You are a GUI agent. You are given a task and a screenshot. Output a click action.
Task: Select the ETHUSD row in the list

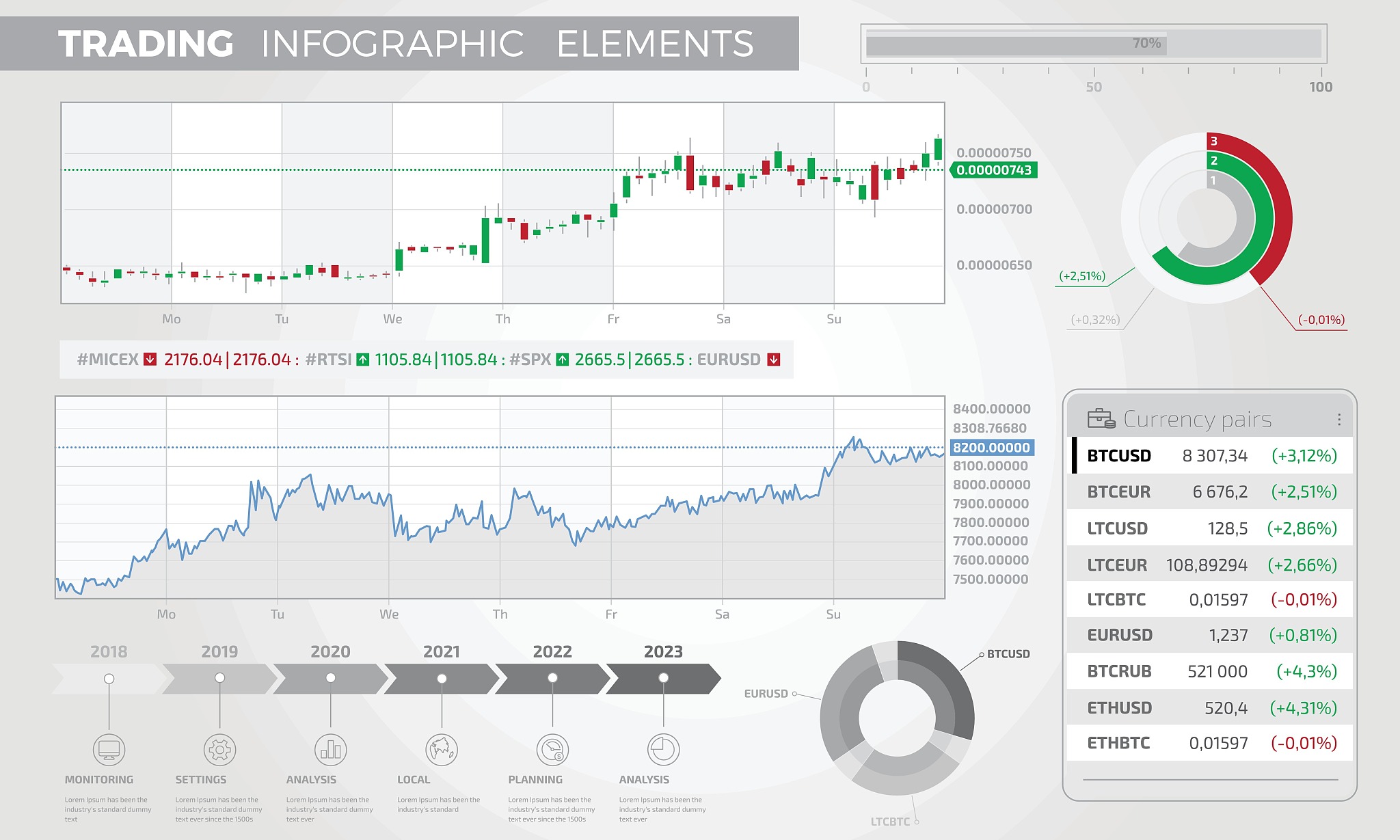pyautogui.click(x=1210, y=708)
